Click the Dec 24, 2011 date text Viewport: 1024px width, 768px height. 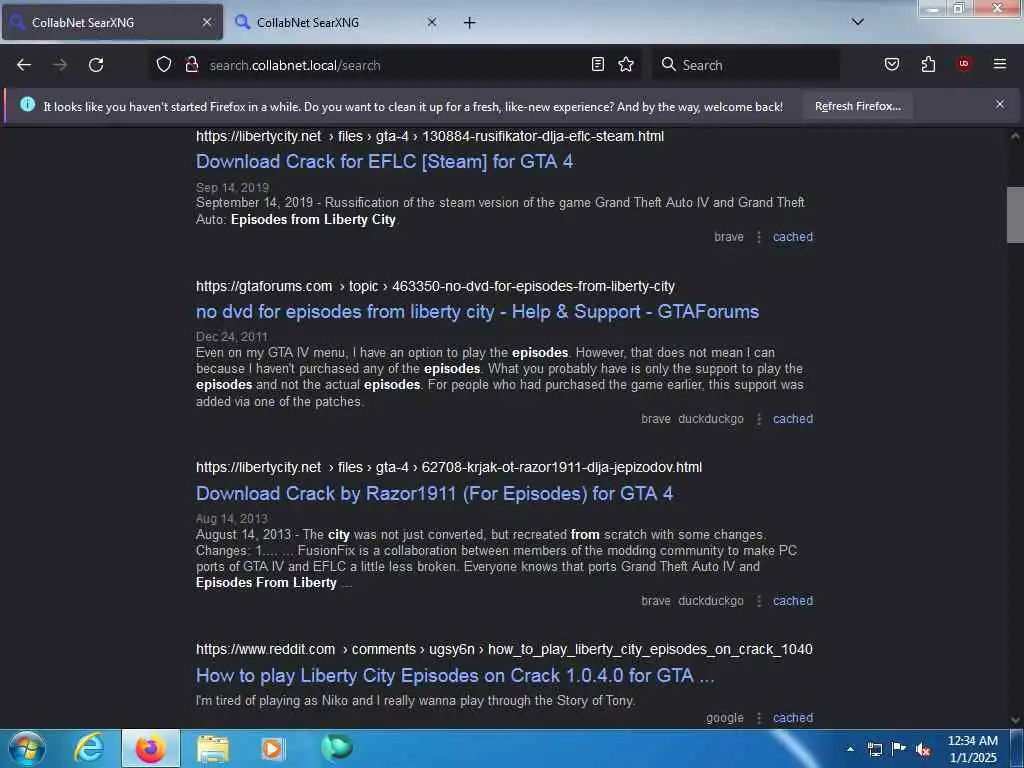point(232,337)
